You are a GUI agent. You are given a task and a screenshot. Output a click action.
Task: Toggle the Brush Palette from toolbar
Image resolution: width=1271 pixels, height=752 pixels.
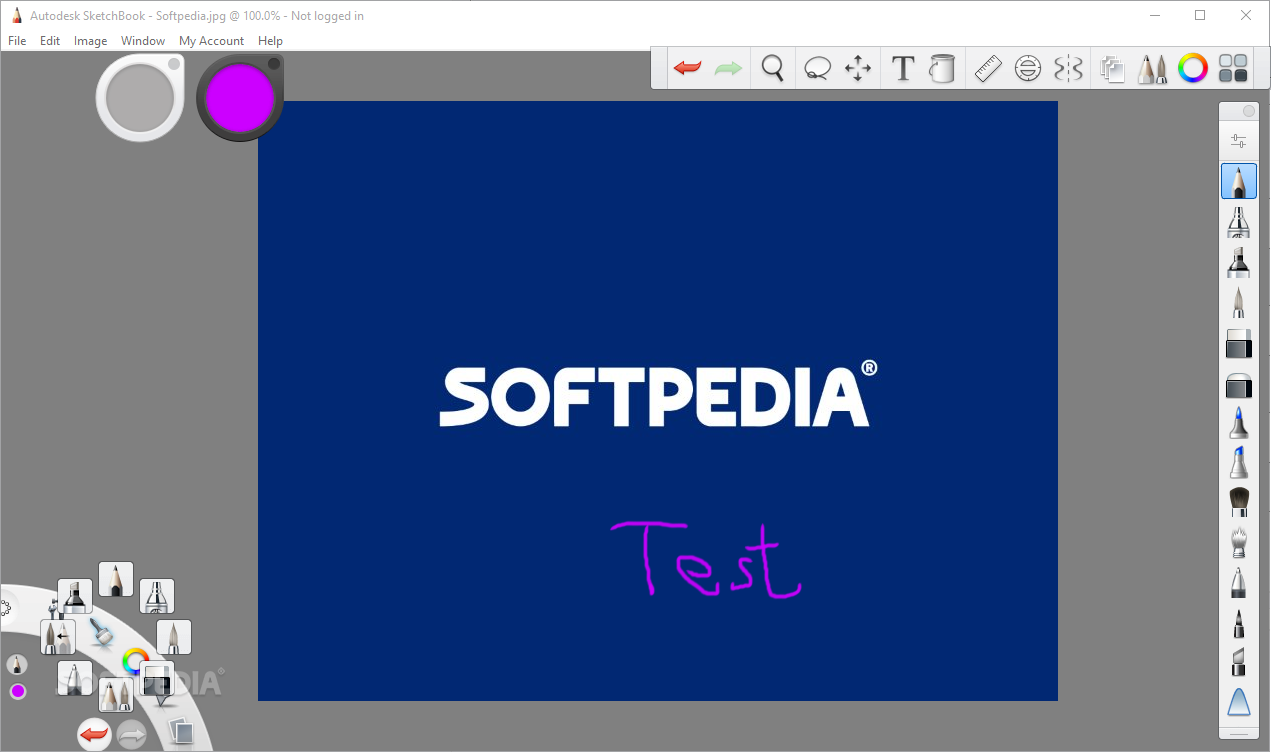click(x=1153, y=68)
